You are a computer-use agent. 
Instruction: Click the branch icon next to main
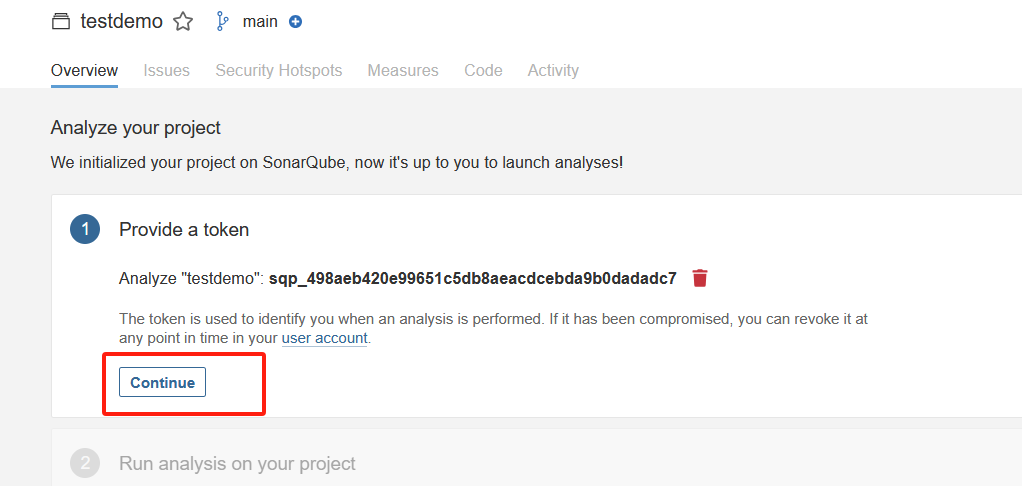point(222,21)
